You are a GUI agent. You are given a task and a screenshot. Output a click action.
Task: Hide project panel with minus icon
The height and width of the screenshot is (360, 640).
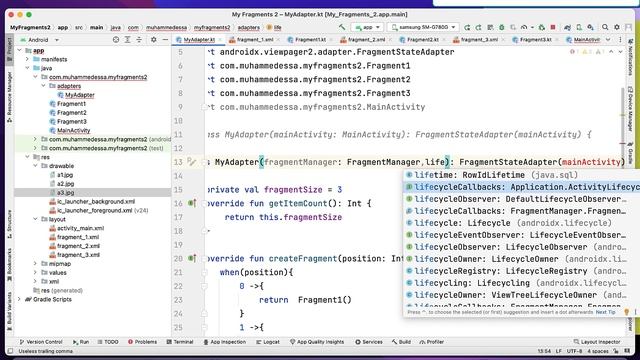click(x=165, y=40)
